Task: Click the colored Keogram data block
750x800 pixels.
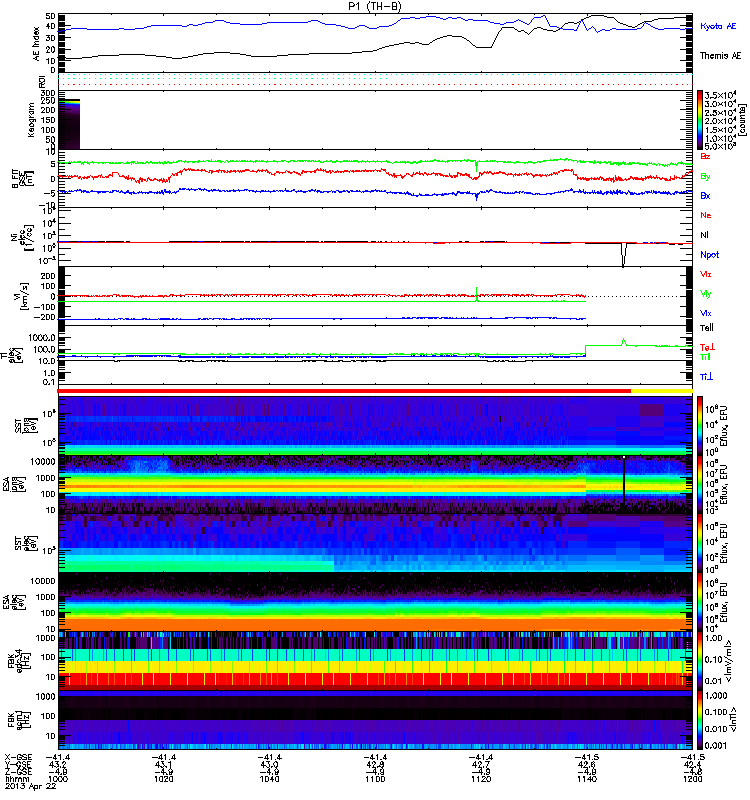Action: click(69, 124)
